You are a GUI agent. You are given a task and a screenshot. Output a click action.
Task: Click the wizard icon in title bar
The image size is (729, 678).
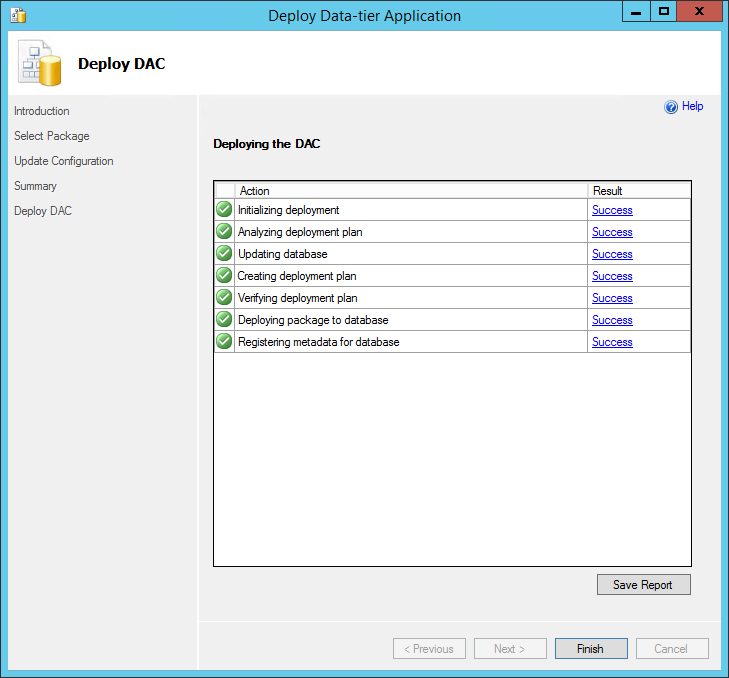point(17,15)
